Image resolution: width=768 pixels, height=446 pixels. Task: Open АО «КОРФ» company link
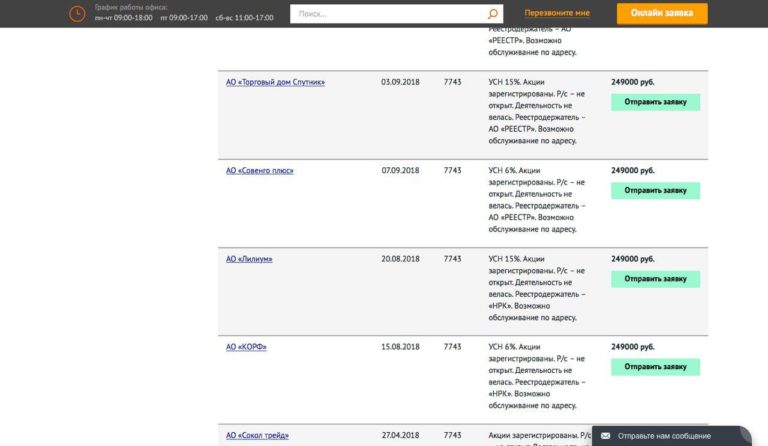click(246, 347)
